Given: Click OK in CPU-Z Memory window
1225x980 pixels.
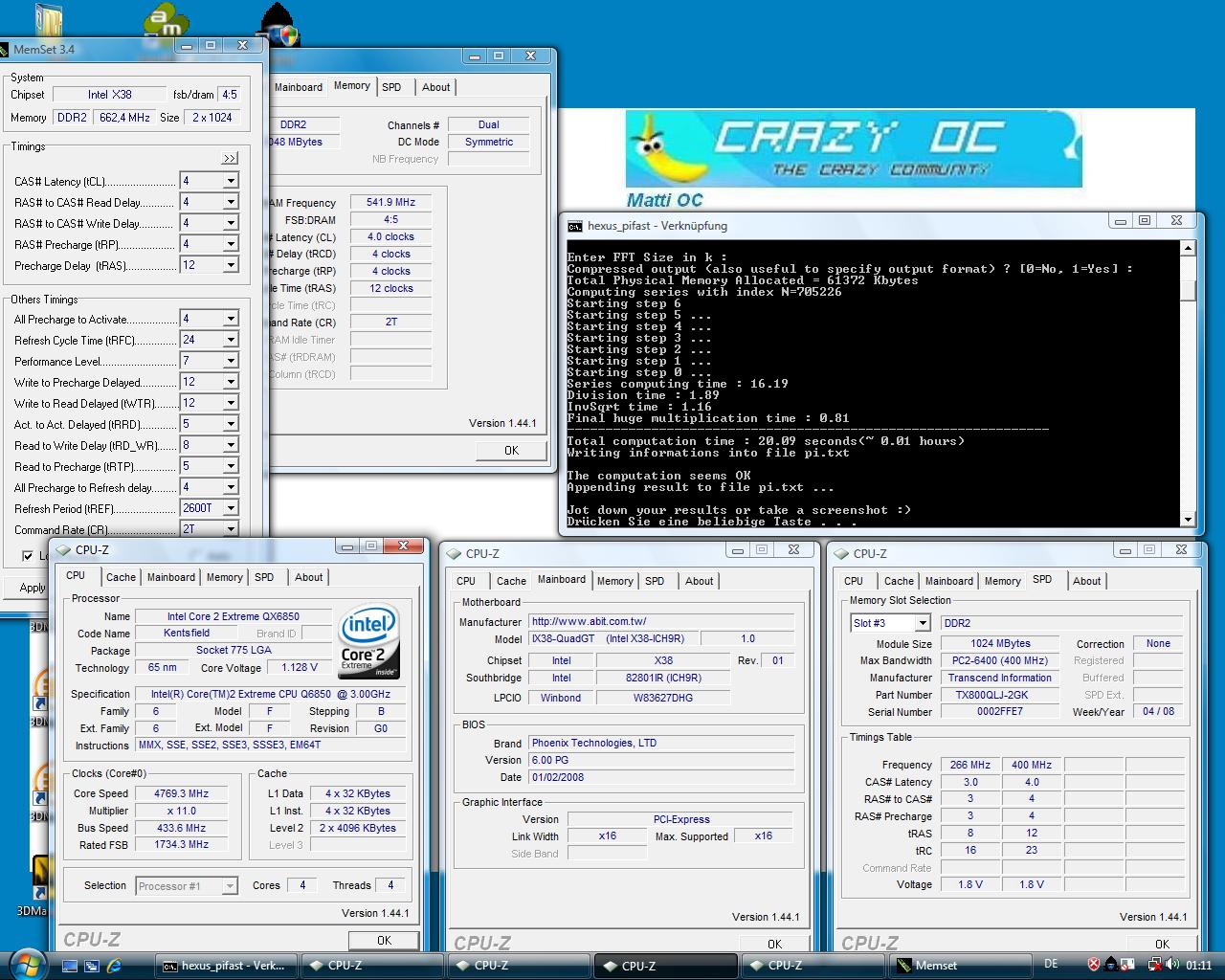Looking at the screenshot, I should 511,451.
